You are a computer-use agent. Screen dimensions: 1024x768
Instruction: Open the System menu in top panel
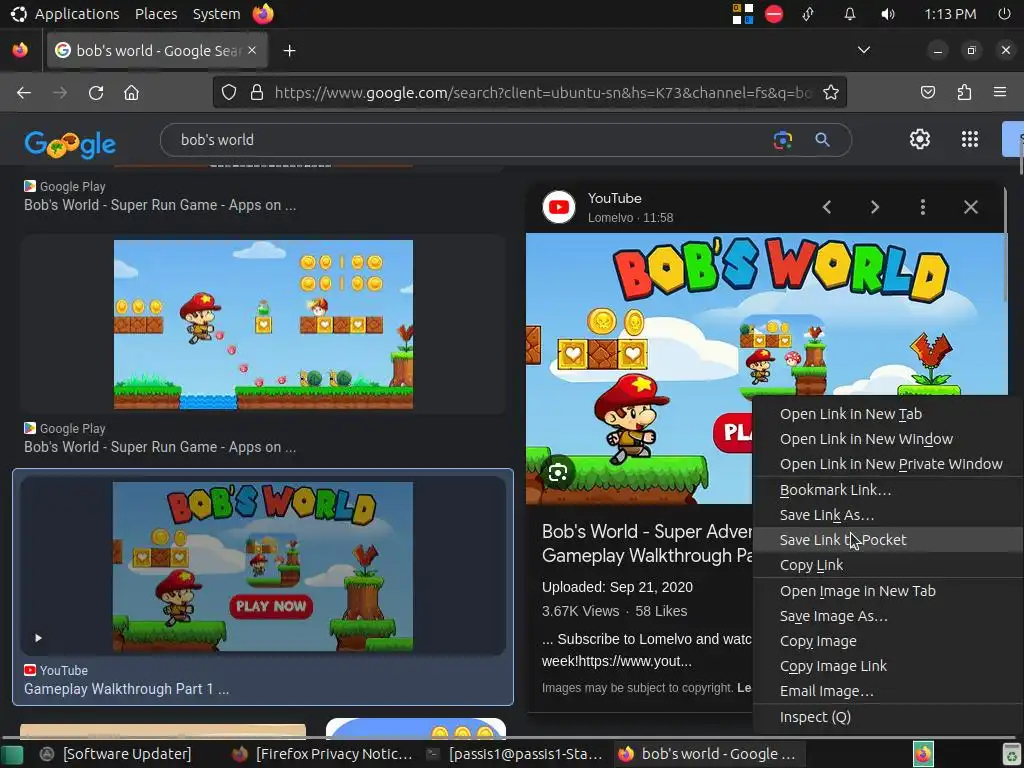(216, 14)
